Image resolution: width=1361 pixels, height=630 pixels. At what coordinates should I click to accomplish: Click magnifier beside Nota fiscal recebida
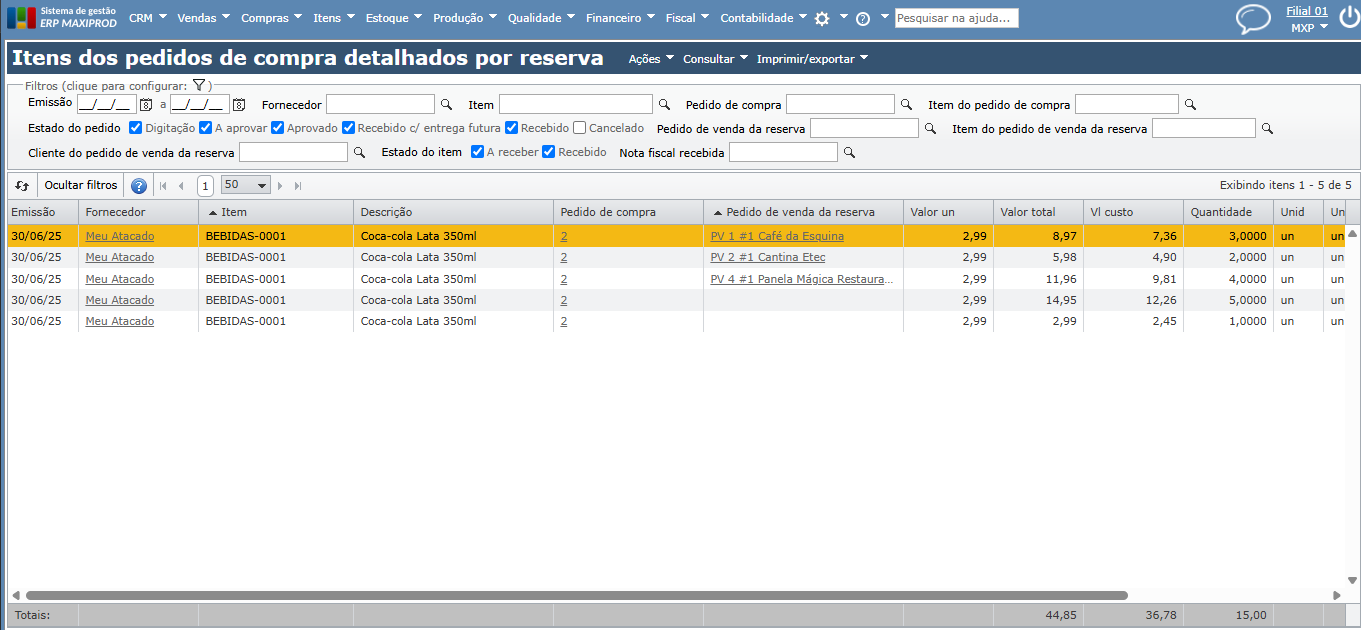coord(849,152)
